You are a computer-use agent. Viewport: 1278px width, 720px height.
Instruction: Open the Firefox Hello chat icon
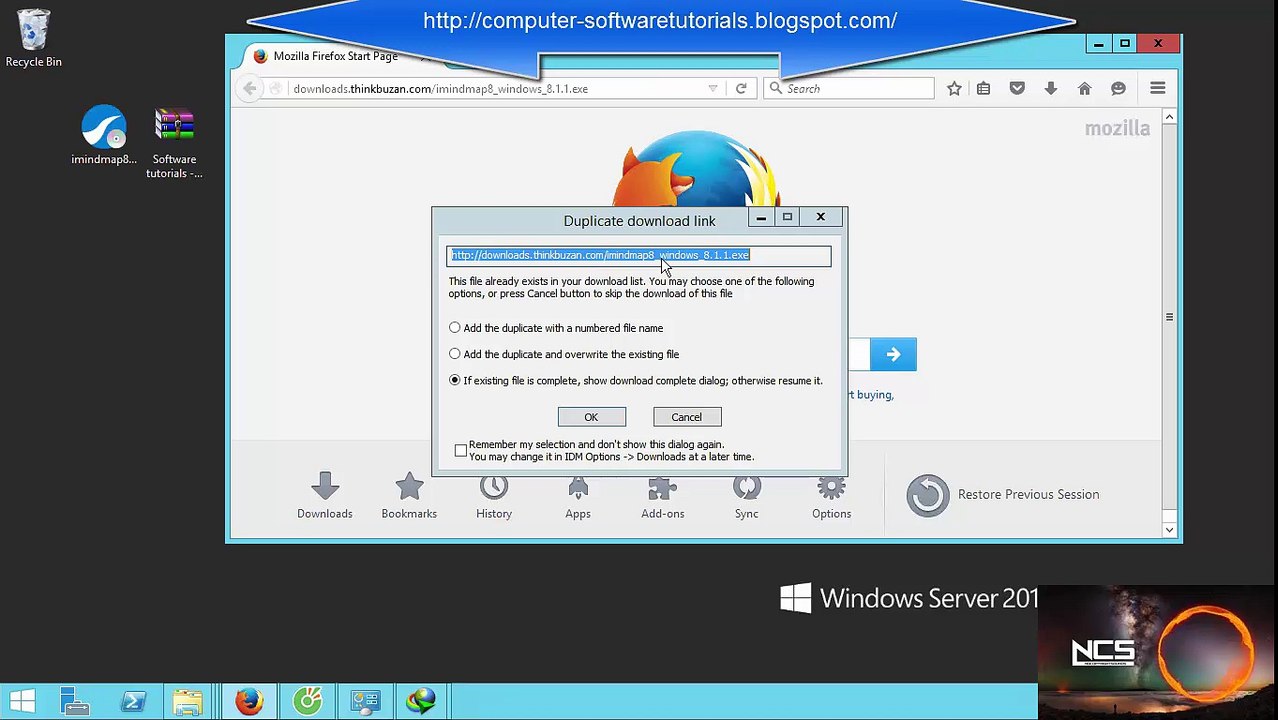point(1118,89)
